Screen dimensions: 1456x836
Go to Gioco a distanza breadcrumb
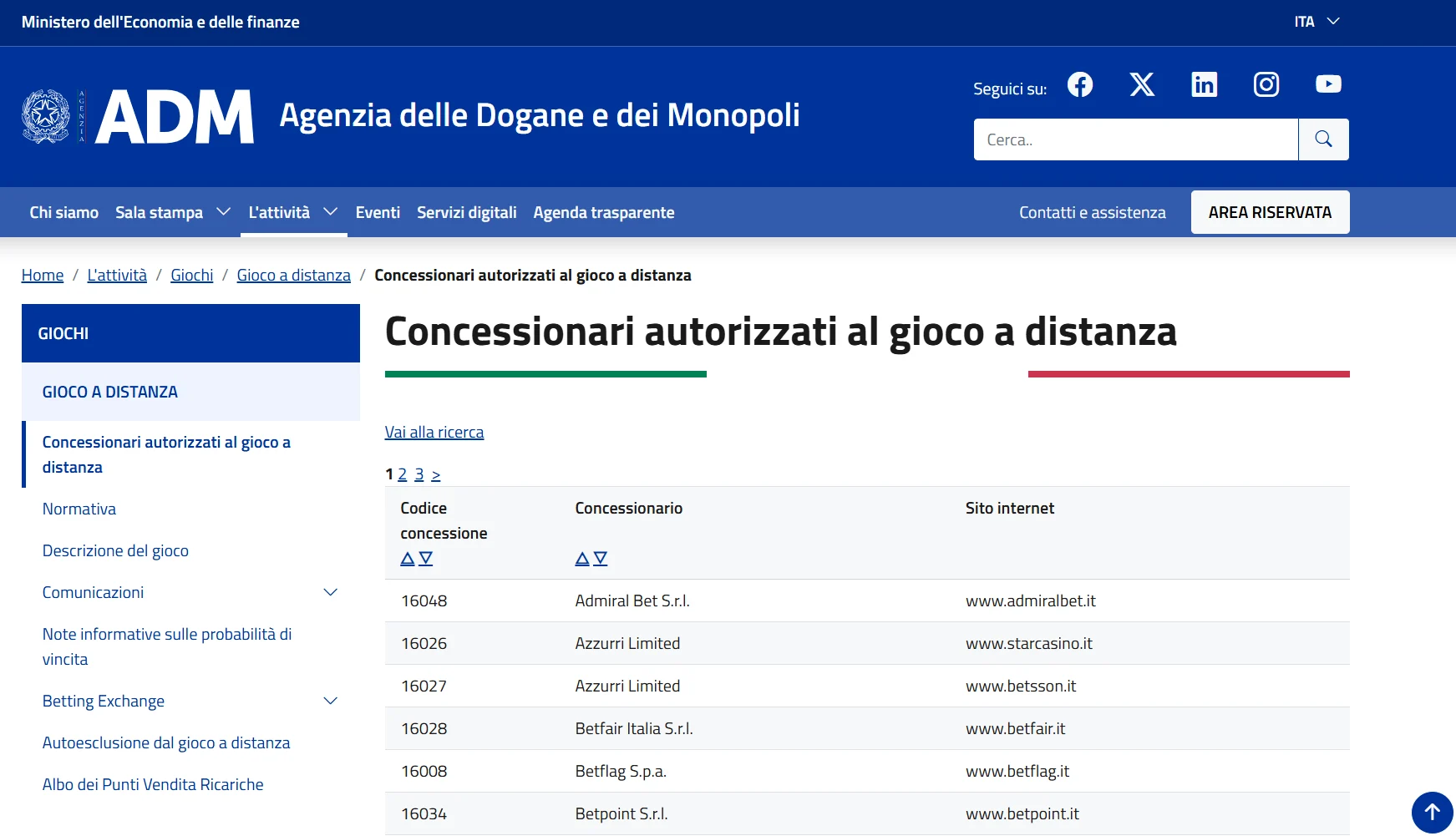pos(294,276)
